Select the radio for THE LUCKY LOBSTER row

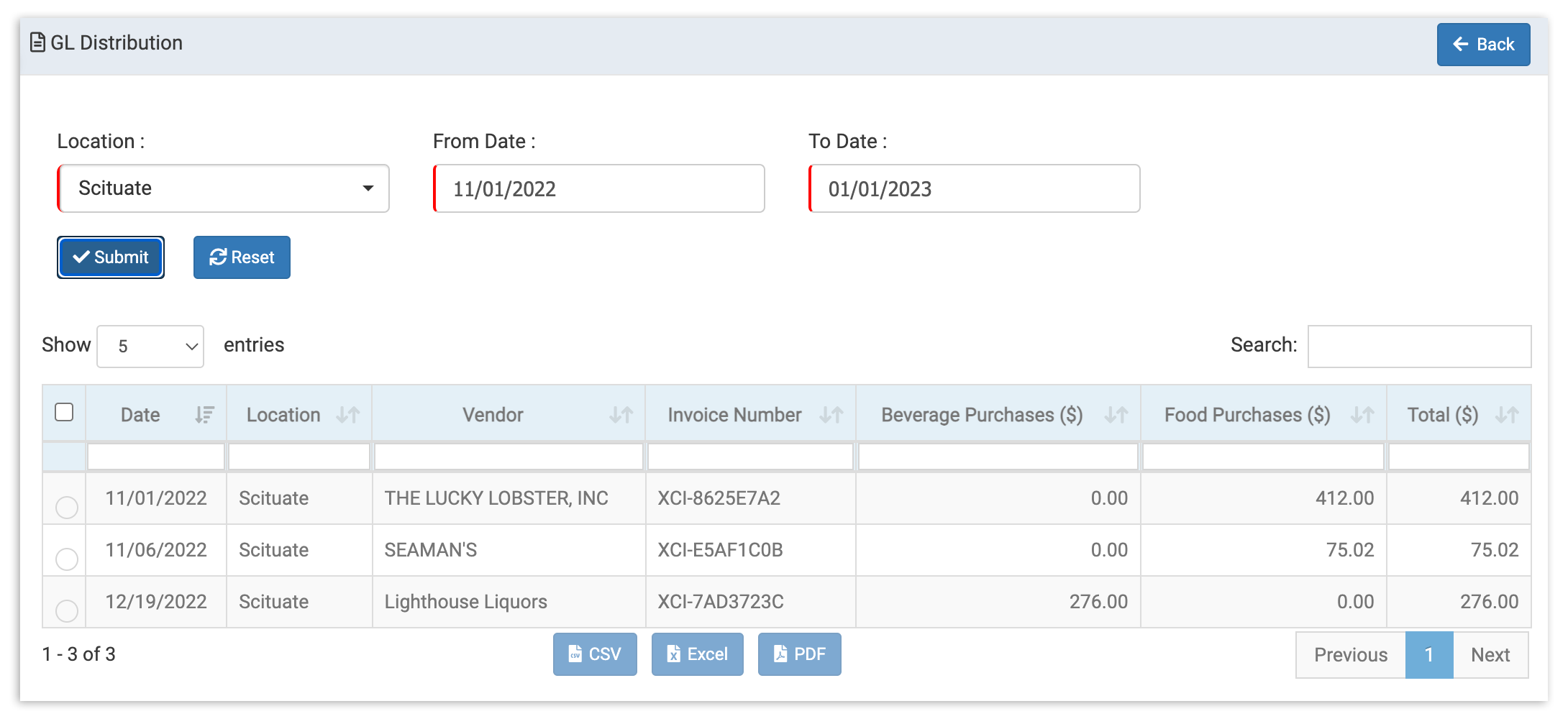click(66, 507)
